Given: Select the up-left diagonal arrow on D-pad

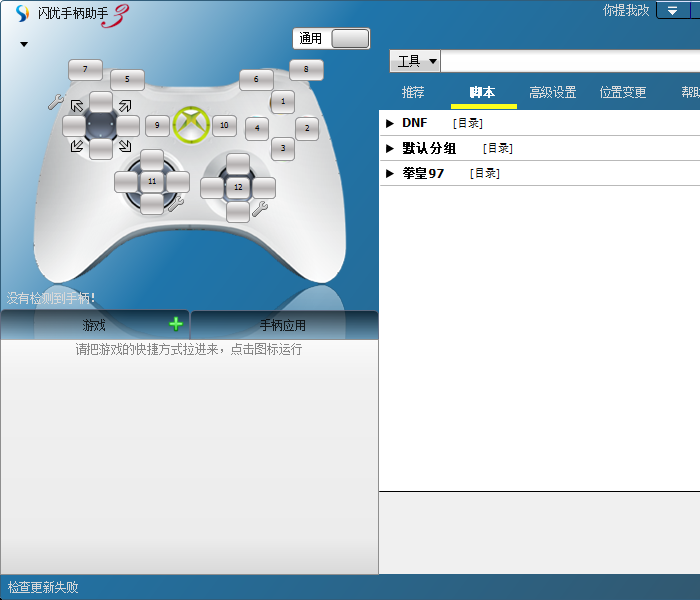Looking at the screenshot, I should click(x=77, y=105).
